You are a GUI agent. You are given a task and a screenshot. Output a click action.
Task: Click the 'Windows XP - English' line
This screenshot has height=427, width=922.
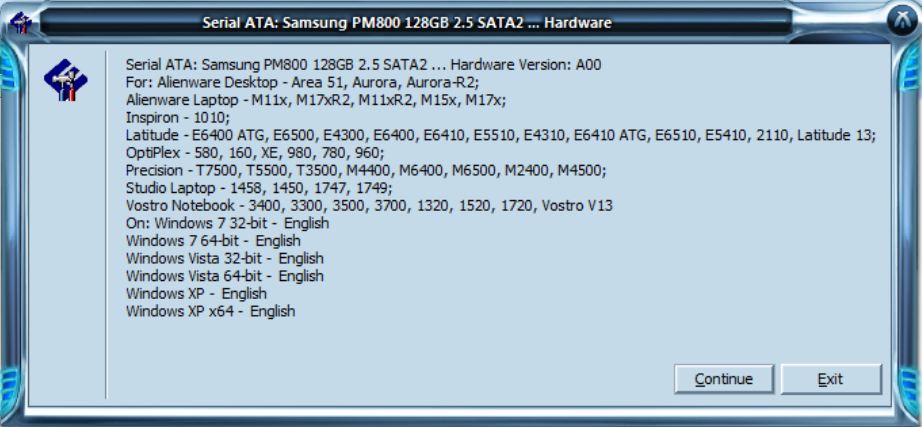pyautogui.click(x=196, y=293)
